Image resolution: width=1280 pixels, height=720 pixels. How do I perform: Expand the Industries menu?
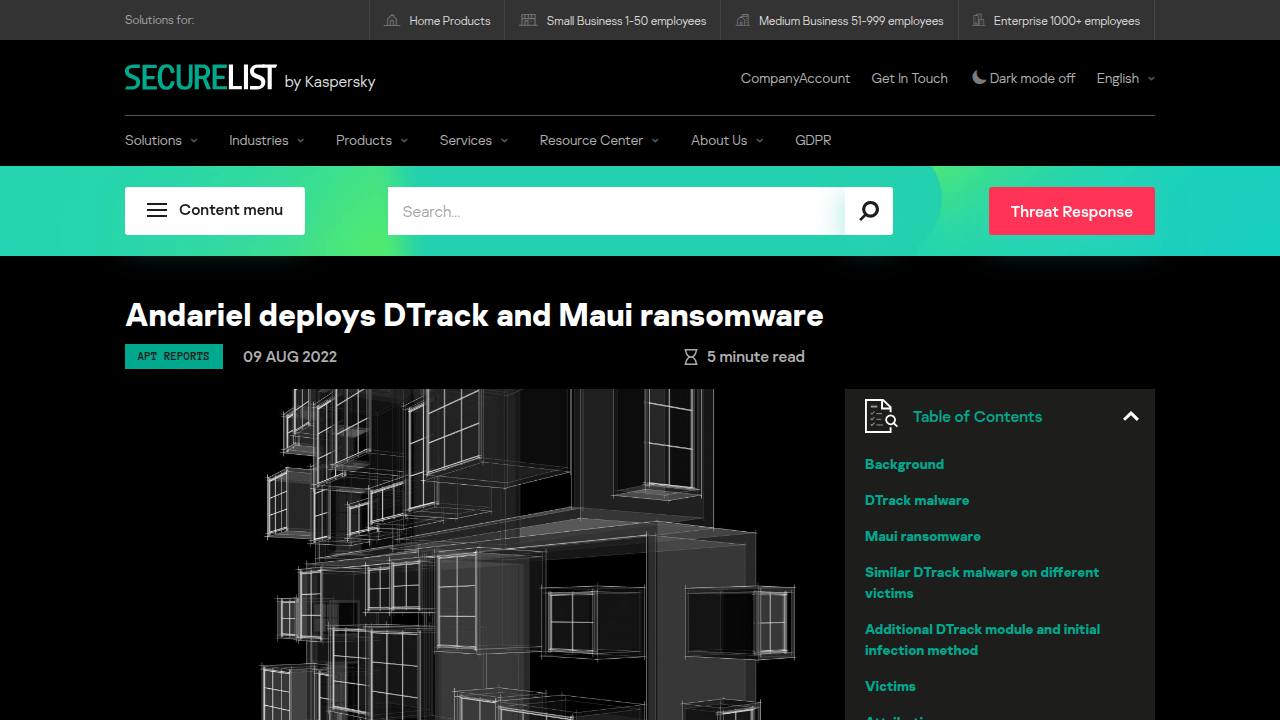[x=266, y=140]
